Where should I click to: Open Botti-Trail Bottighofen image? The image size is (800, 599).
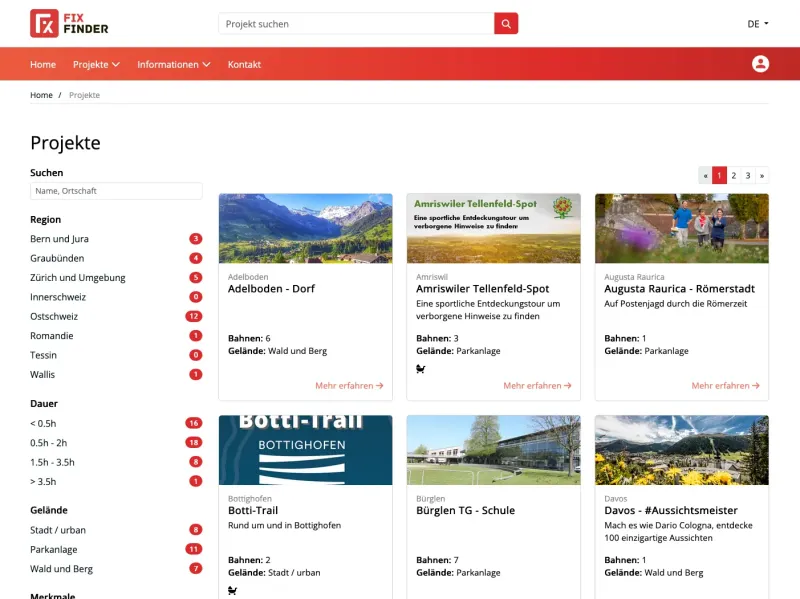(x=306, y=450)
